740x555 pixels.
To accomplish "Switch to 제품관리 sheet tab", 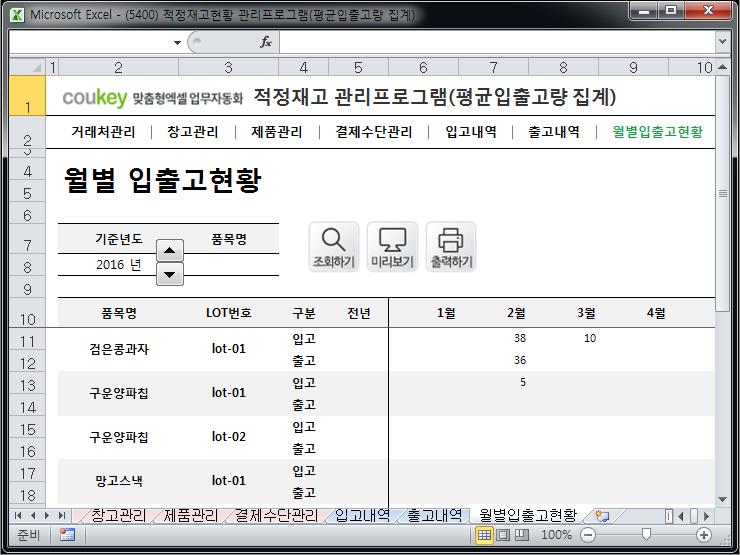I will [x=191, y=515].
